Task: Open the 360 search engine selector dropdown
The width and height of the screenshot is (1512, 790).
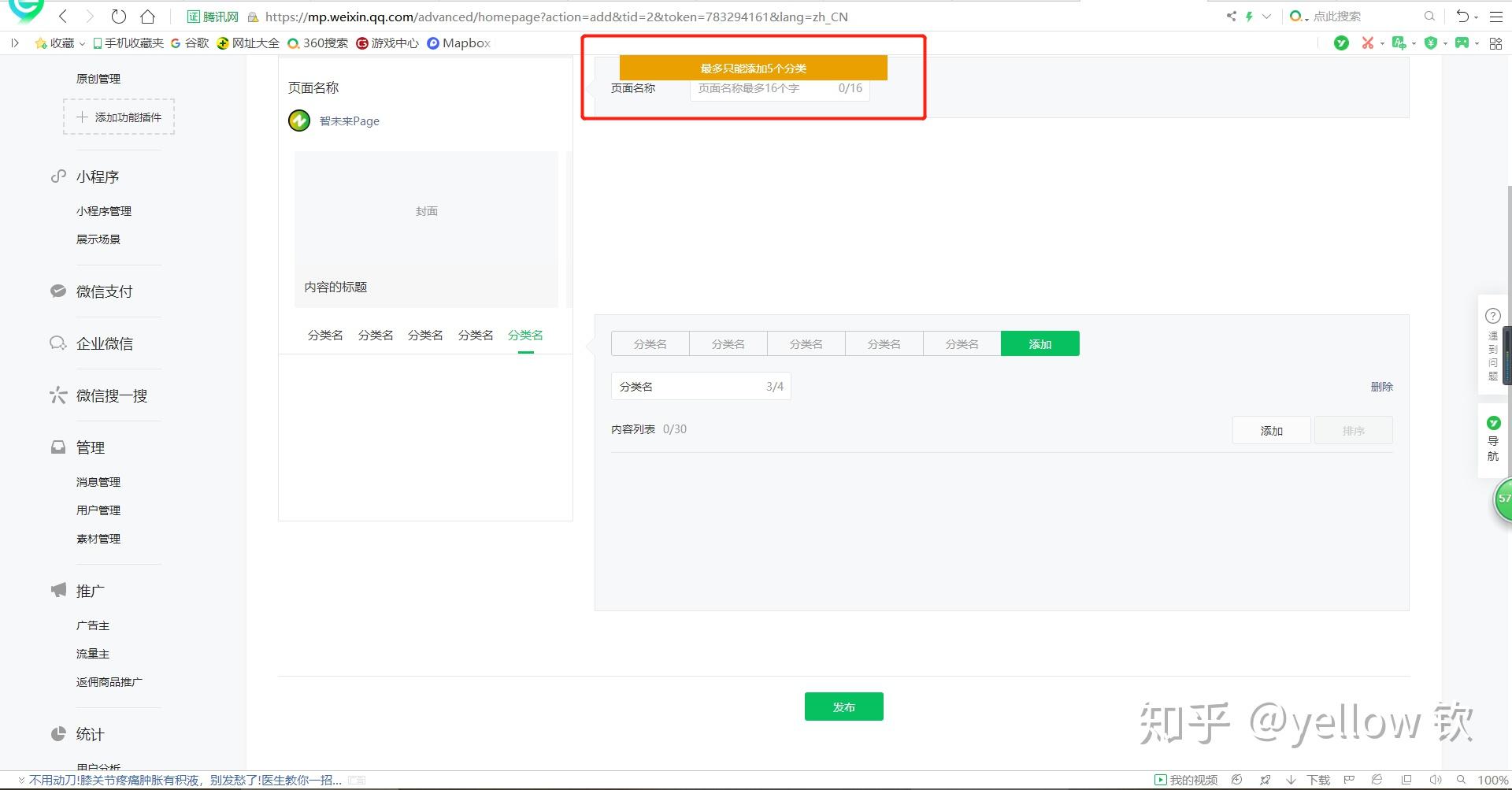Action: click(1299, 17)
